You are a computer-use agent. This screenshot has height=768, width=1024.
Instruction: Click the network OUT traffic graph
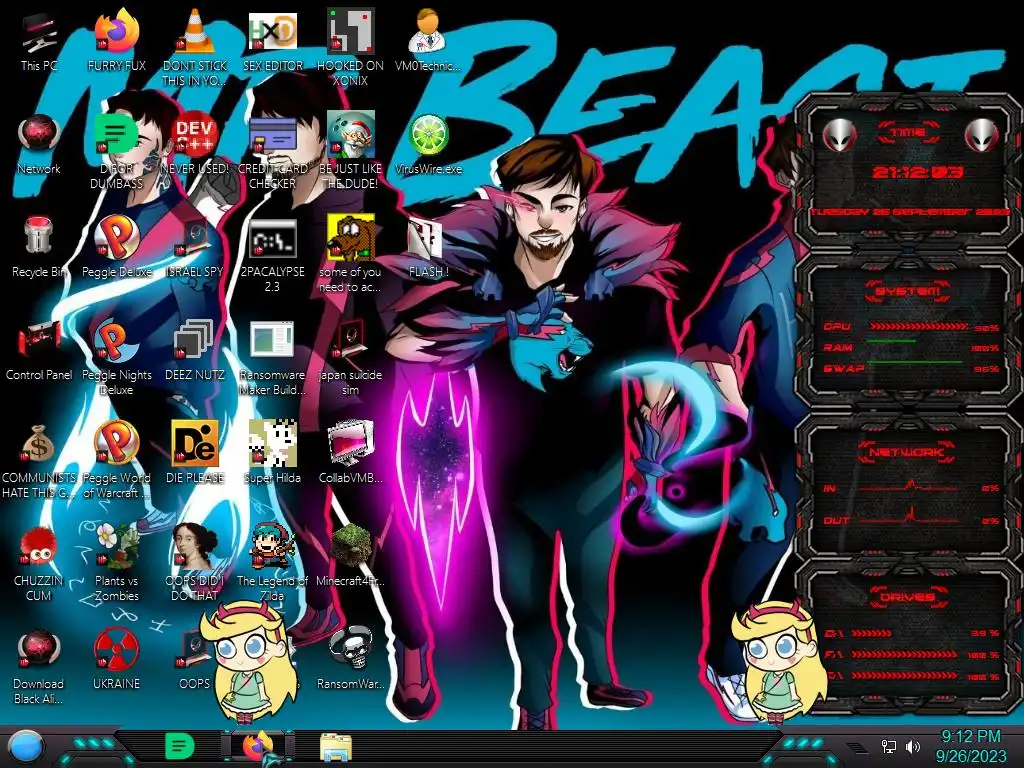pyautogui.click(x=910, y=517)
